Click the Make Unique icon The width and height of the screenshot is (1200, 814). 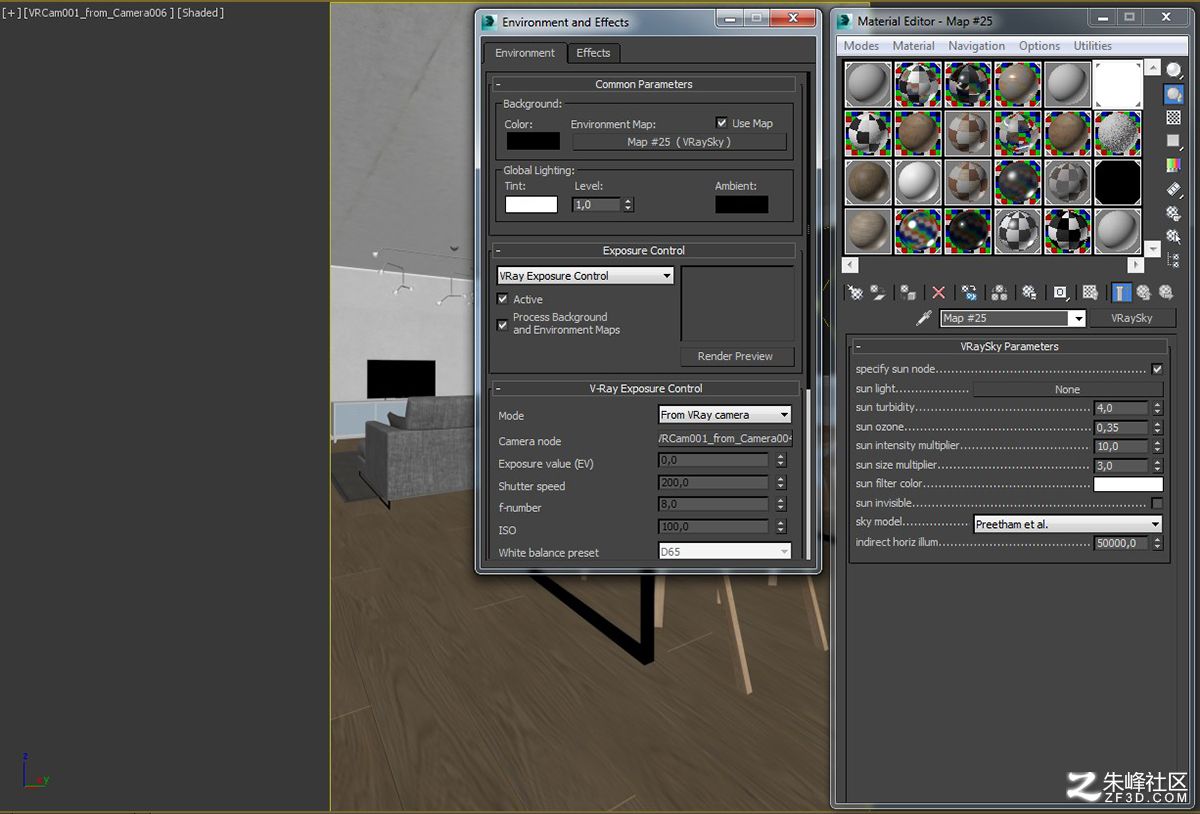pos(999,292)
